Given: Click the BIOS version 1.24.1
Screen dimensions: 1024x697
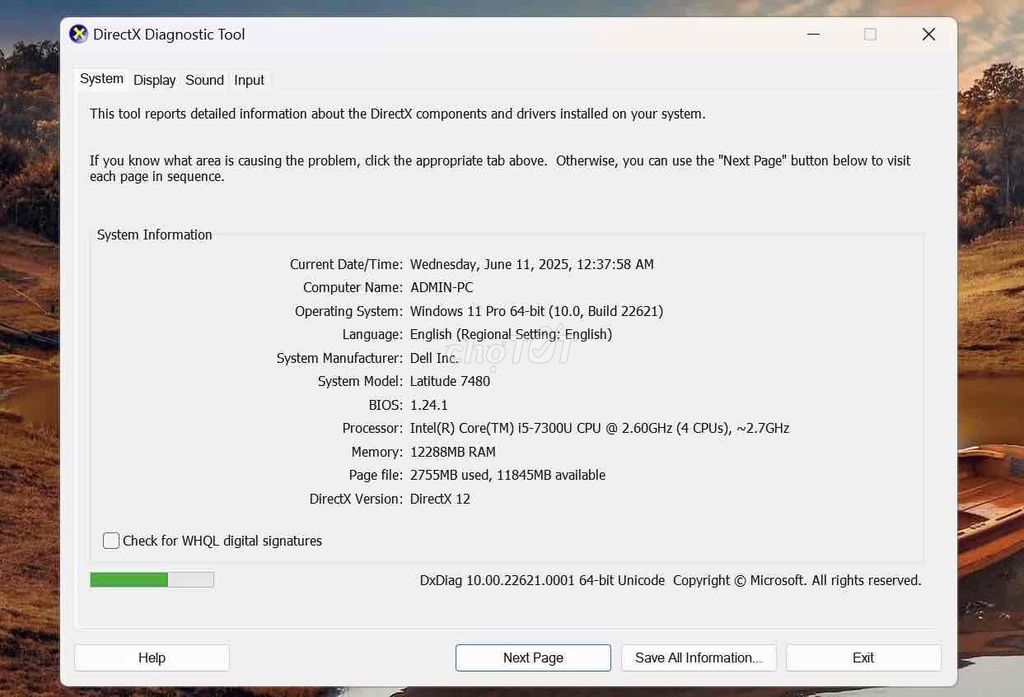Looking at the screenshot, I should click(x=429, y=405).
